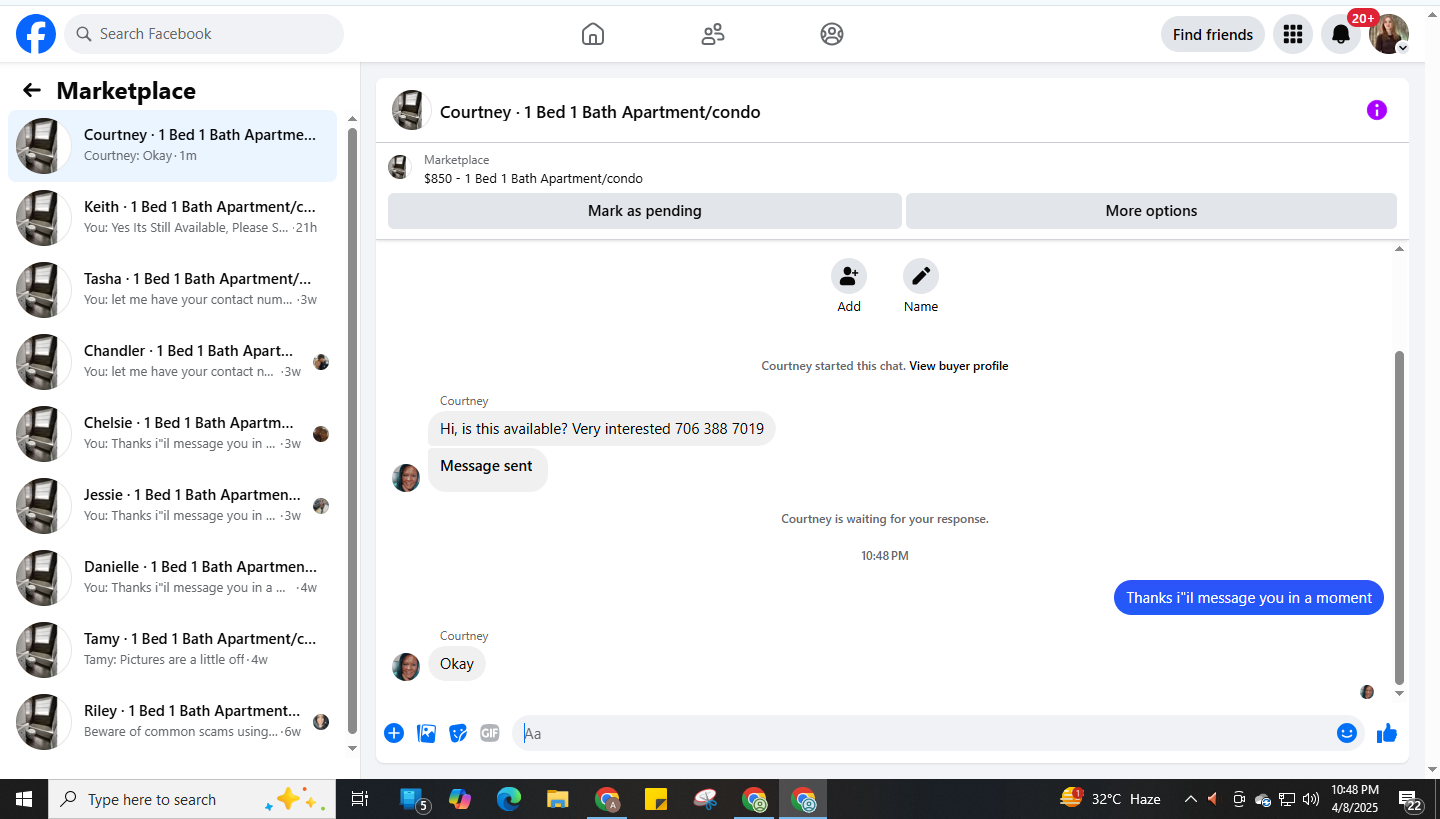Open File Explorer from taskbar

pos(558,800)
